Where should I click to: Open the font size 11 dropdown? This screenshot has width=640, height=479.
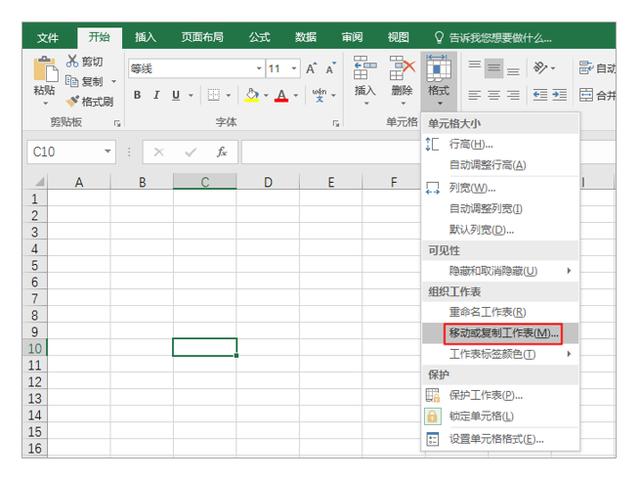click(x=294, y=68)
